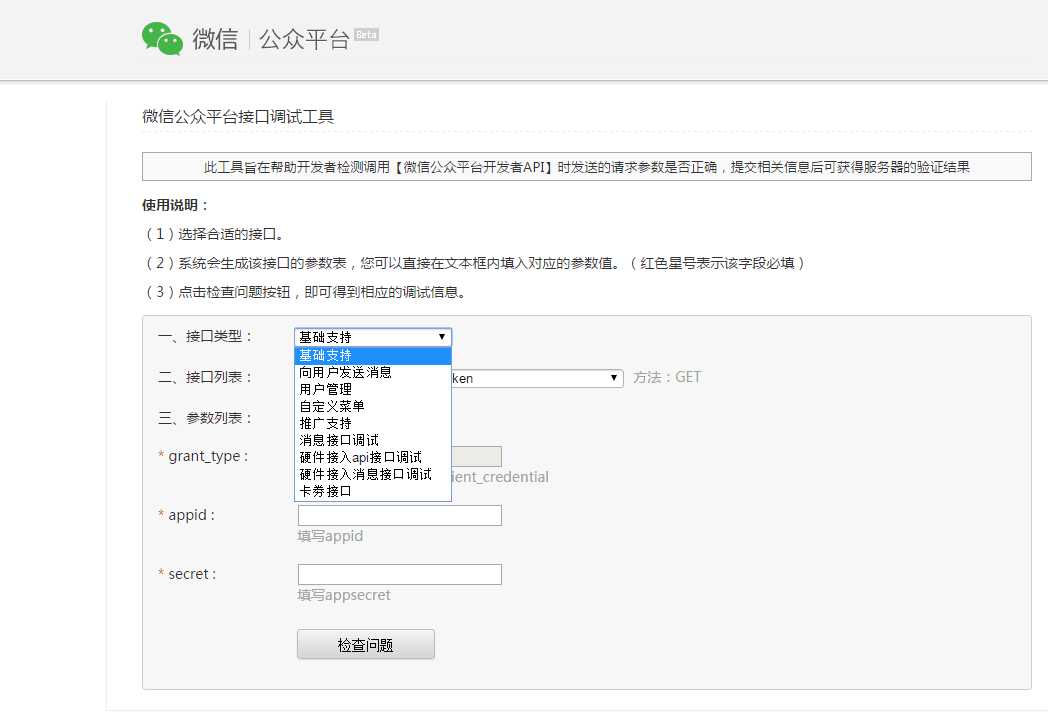Click instruction （3）点击检查问题按钮 text

tap(305, 292)
